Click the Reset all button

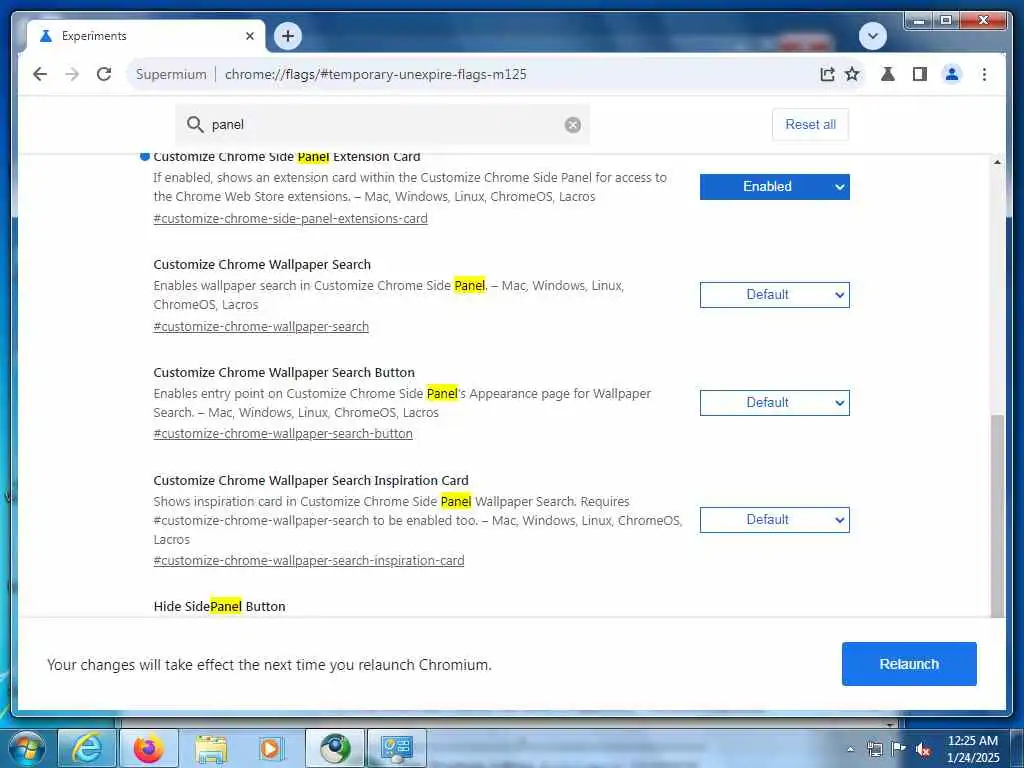pyautogui.click(x=810, y=124)
